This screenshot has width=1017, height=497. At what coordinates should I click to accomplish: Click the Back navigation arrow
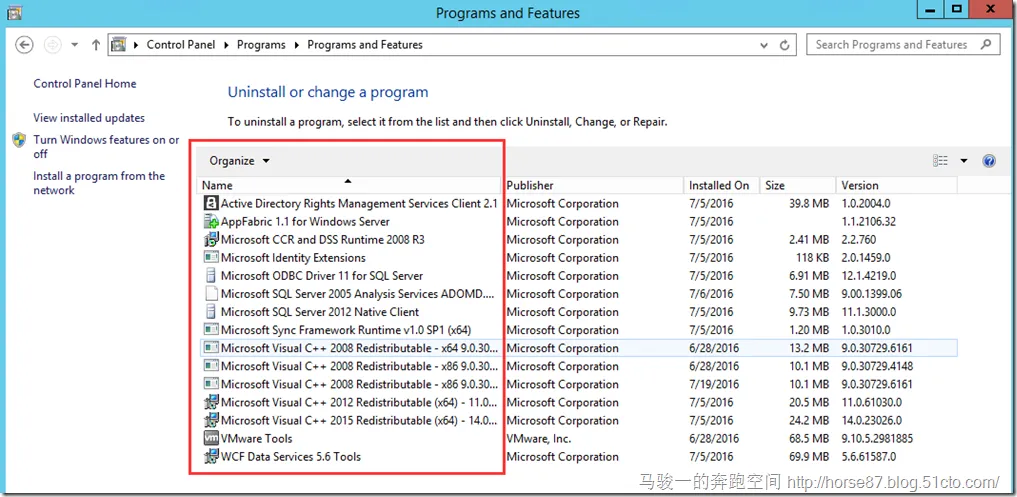[x=25, y=45]
